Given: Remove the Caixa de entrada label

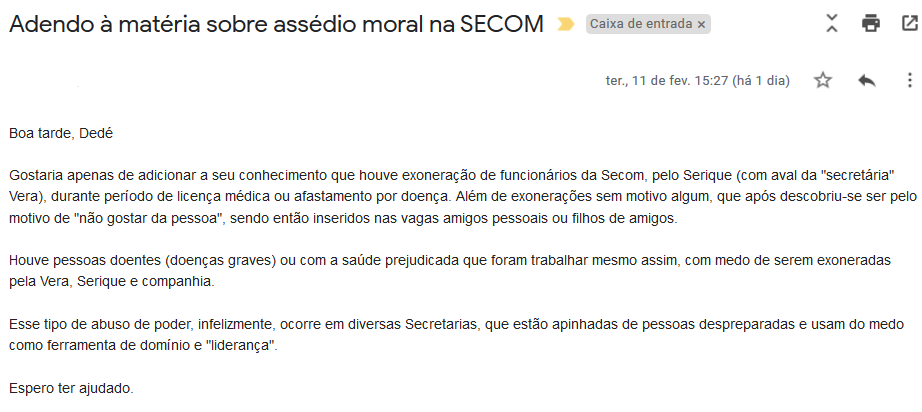Looking at the screenshot, I should pyautogui.click(x=701, y=24).
